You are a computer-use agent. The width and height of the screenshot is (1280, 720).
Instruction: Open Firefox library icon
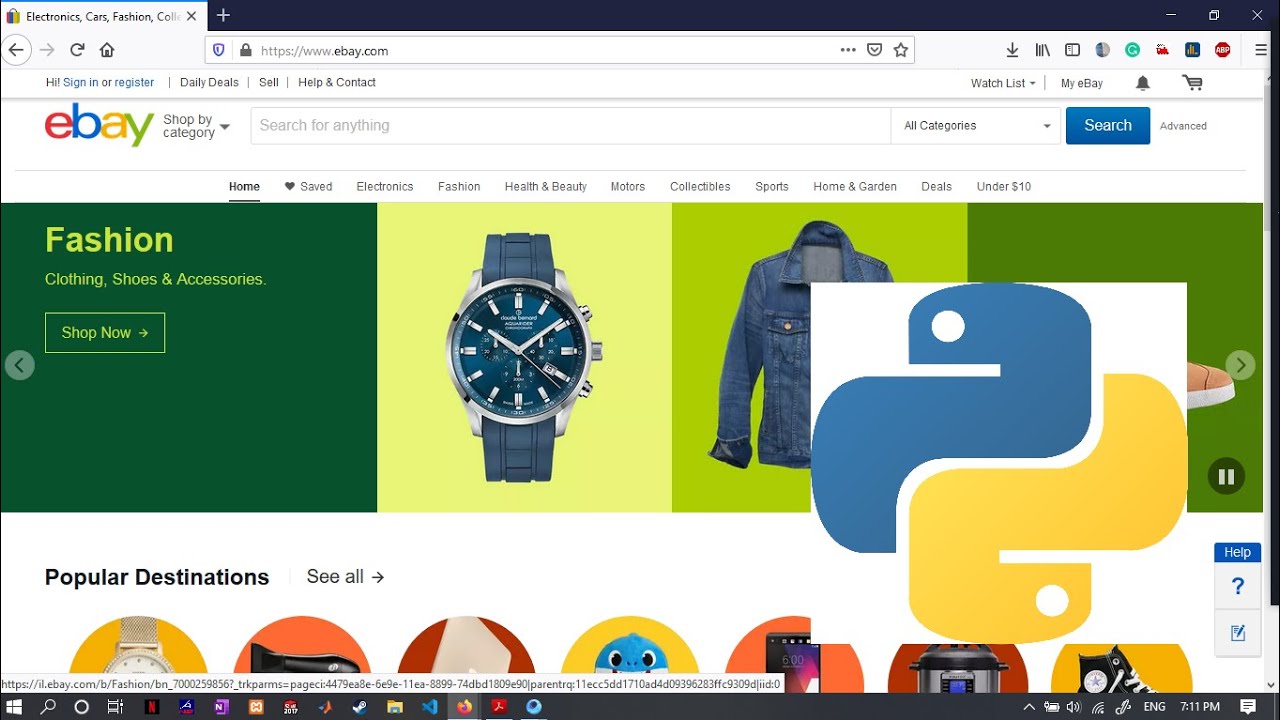point(1043,50)
